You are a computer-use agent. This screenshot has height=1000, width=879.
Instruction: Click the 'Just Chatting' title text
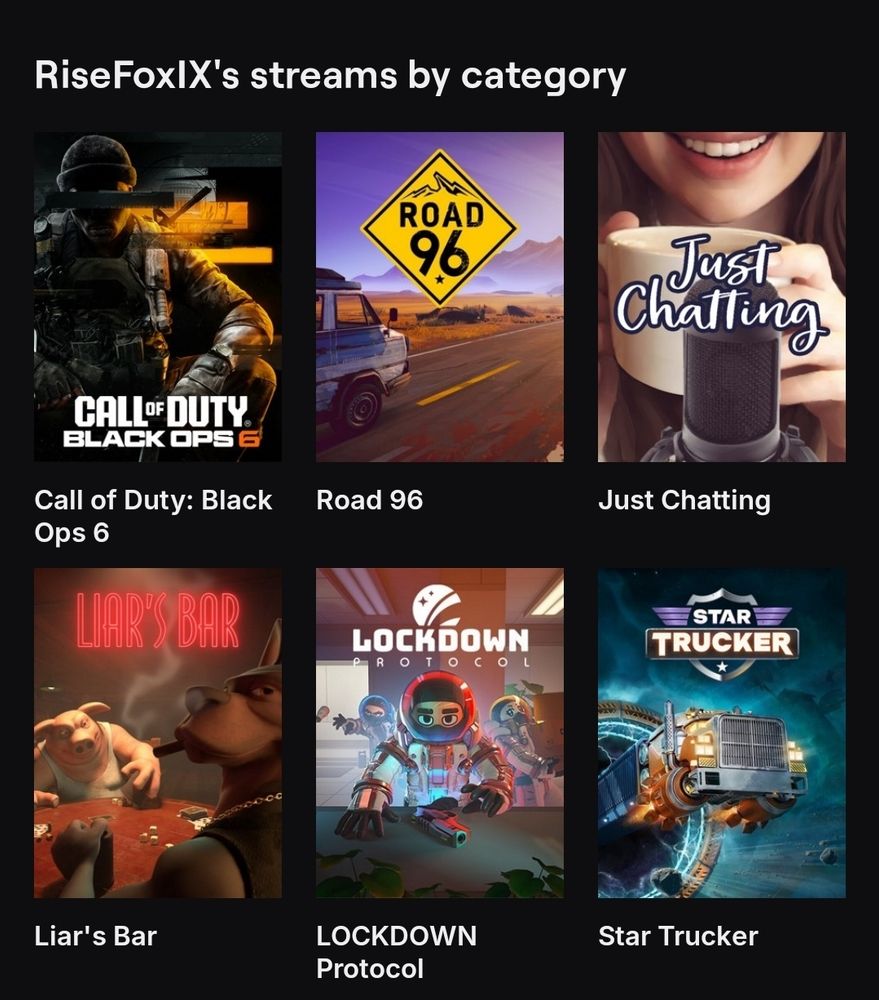(x=684, y=501)
